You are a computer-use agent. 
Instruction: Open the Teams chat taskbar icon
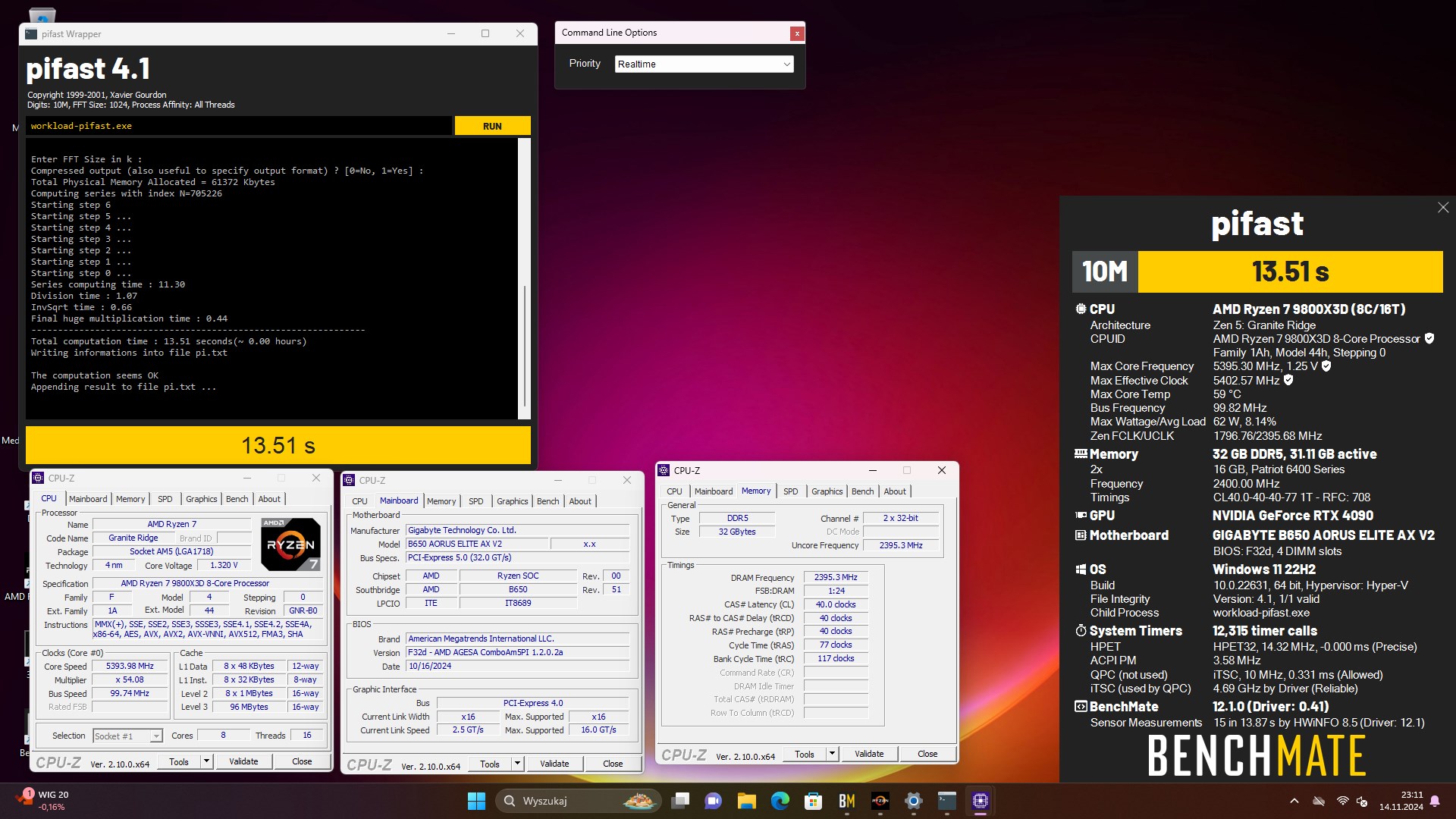pyautogui.click(x=713, y=801)
